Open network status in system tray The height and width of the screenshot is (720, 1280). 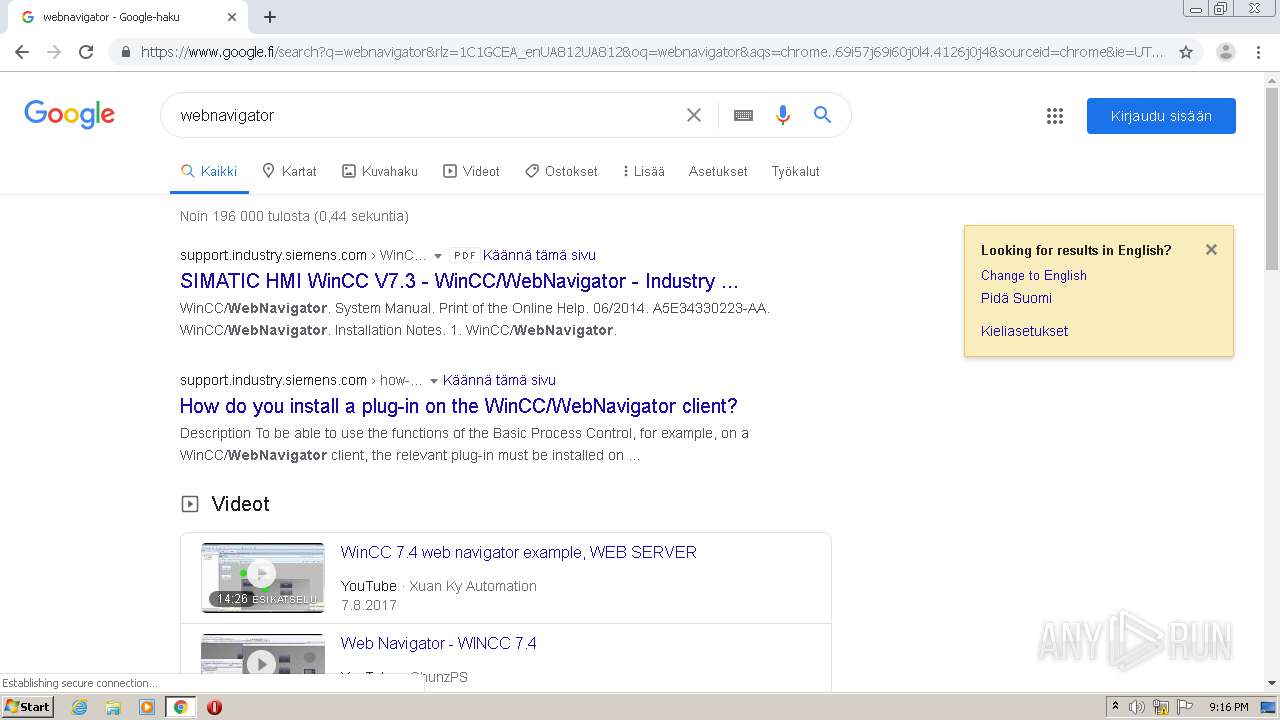click(1161, 707)
